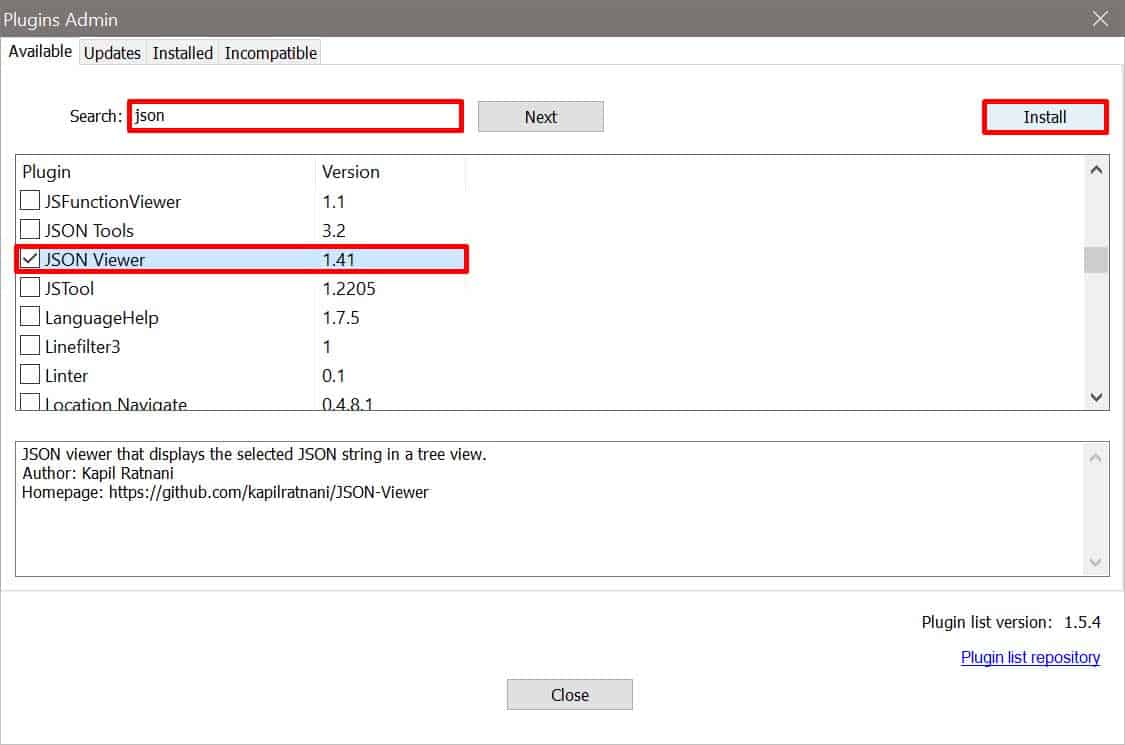Select the Available tab

(x=39, y=50)
